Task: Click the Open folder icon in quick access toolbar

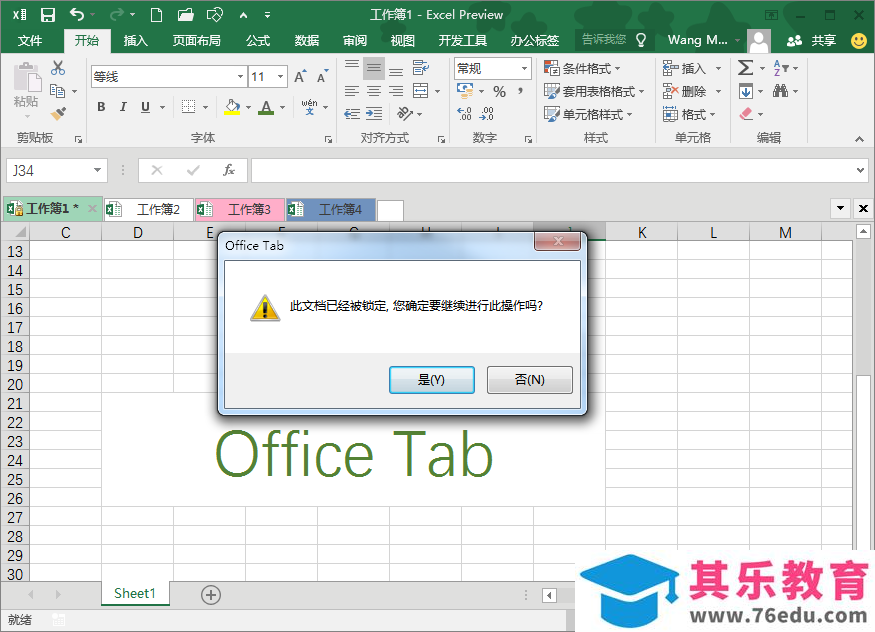Action: [185, 15]
